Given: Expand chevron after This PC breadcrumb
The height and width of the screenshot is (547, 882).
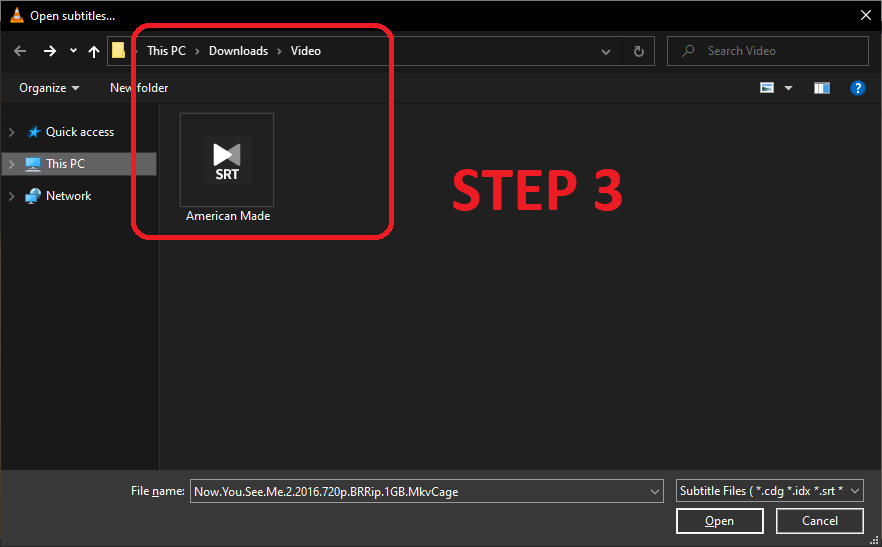Looking at the screenshot, I should pyautogui.click(x=197, y=51).
